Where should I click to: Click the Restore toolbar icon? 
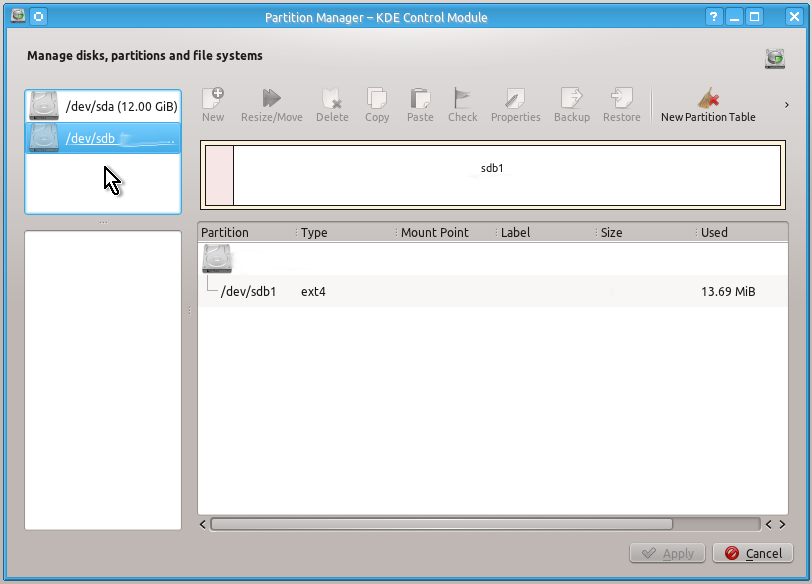click(621, 98)
